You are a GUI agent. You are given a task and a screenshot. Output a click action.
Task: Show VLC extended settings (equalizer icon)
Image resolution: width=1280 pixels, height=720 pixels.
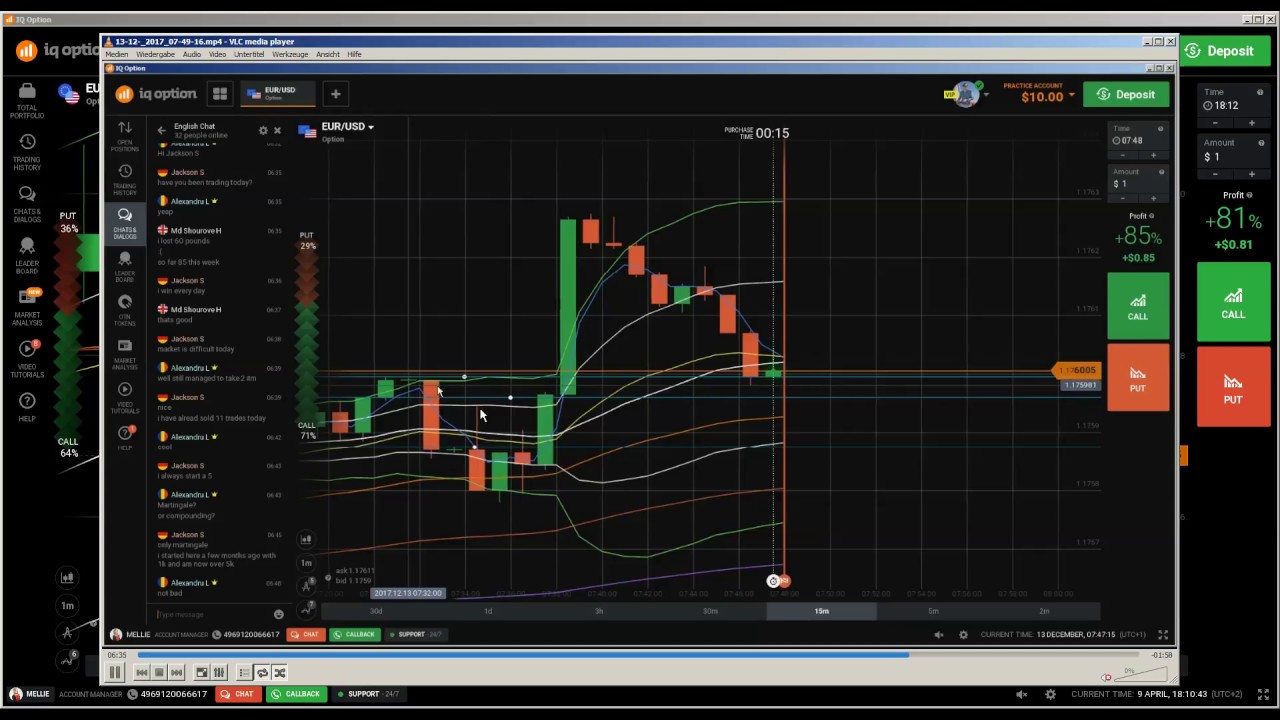(219, 673)
